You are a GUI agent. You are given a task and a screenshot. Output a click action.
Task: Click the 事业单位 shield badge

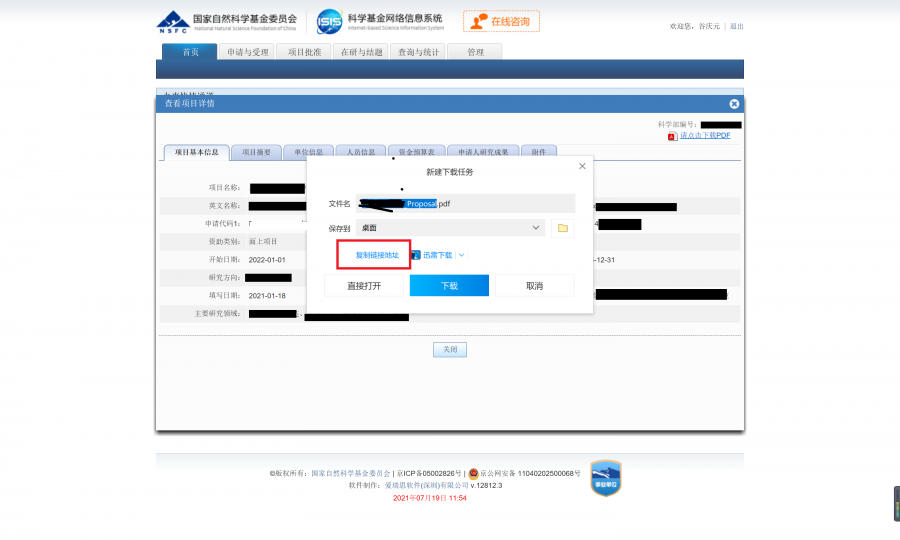click(606, 477)
